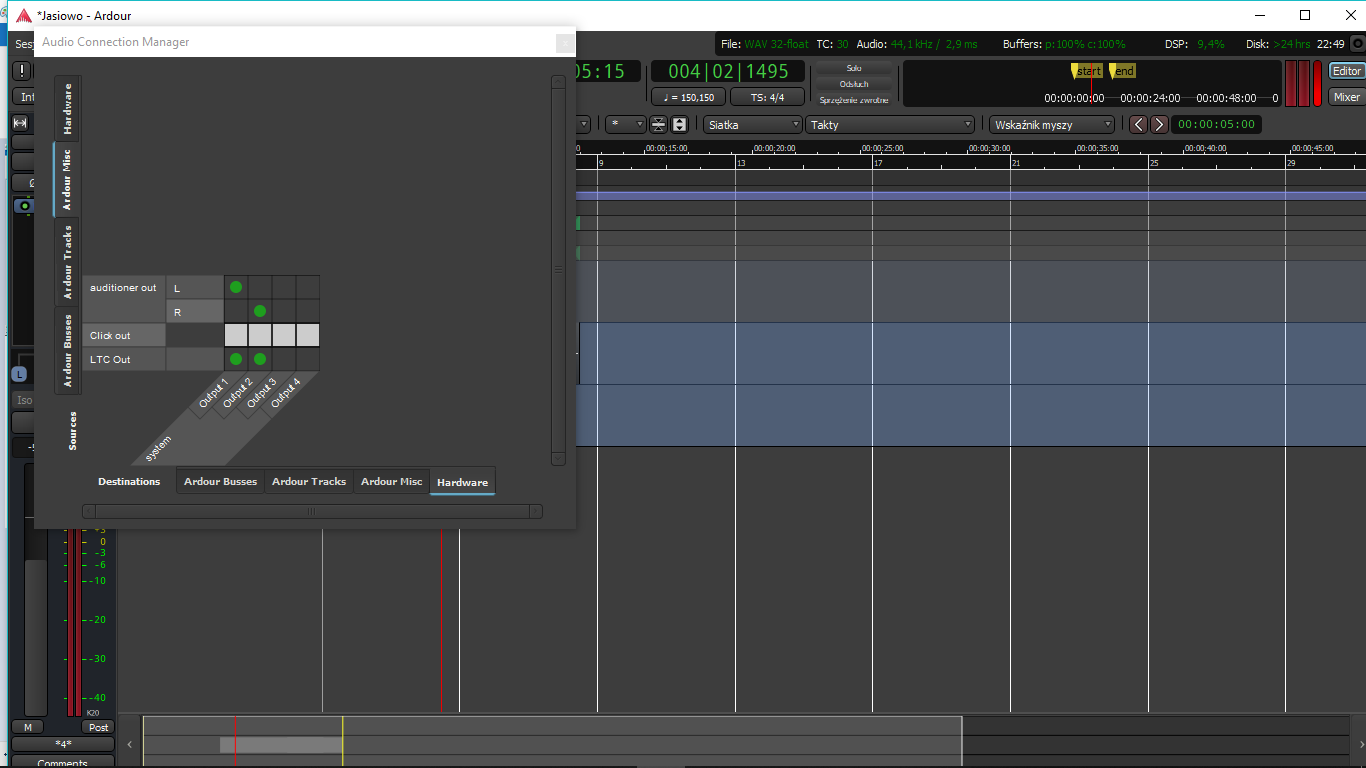Click the expand tracks icon

[x=680, y=125]
